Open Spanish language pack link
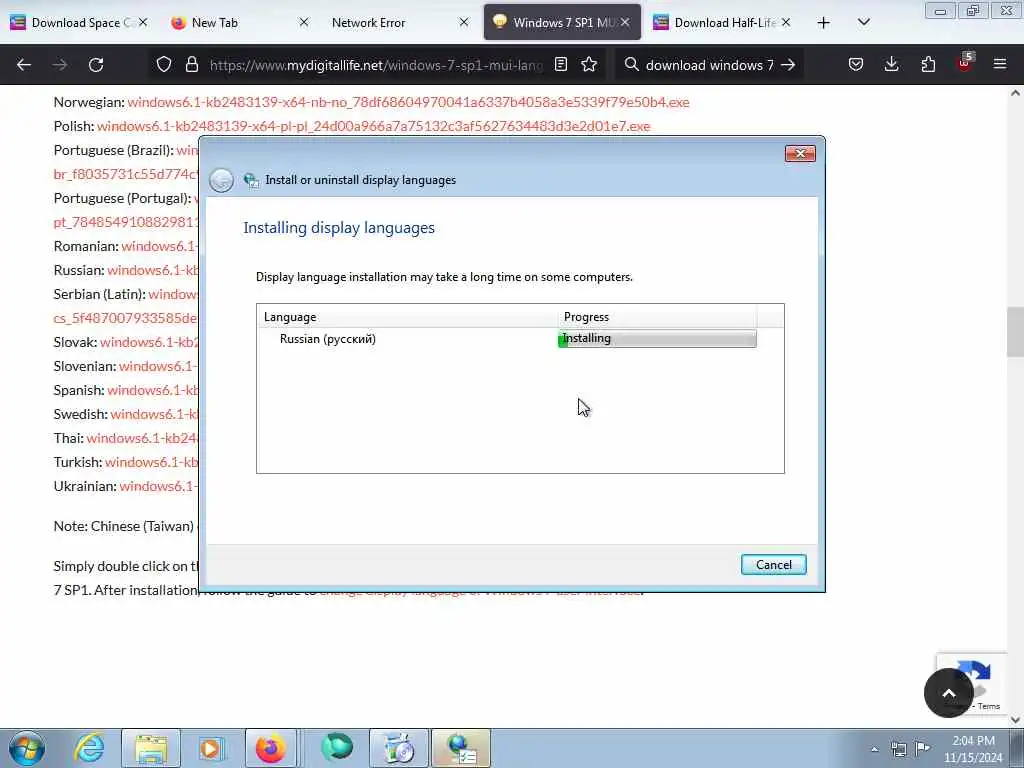The height and width of the screenshot is (768, 1024). coord(153,391)
